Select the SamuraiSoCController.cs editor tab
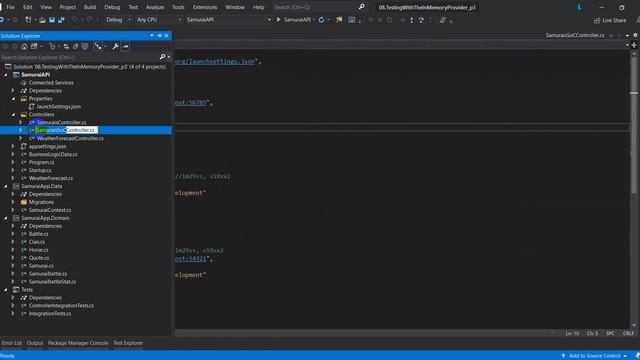The image size is (640, 360). coord(575,35)
